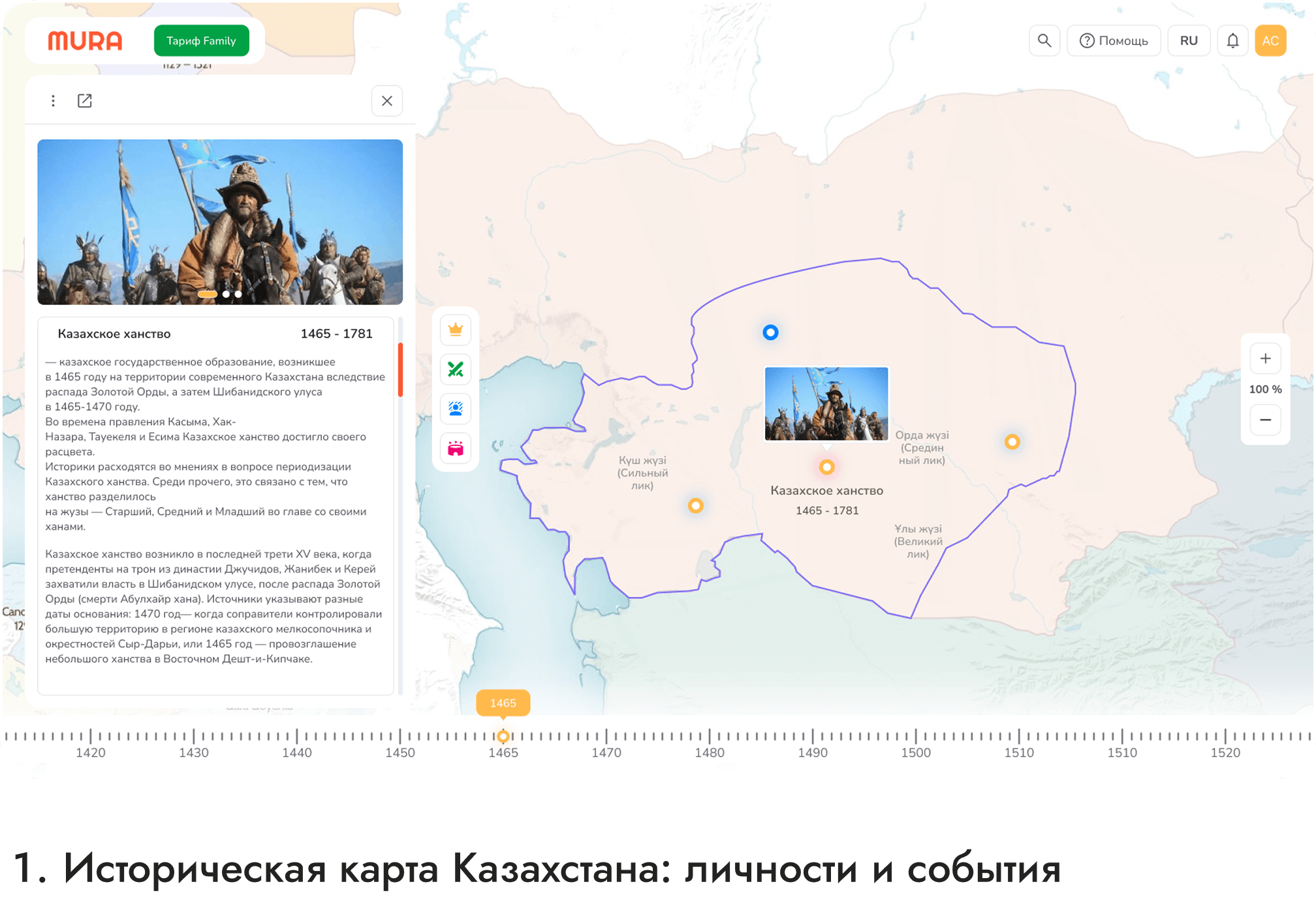The width and height of the screenshot is (1316, 899).
Task: Zoom out the map with minus button
Action: pos(1265,420)
